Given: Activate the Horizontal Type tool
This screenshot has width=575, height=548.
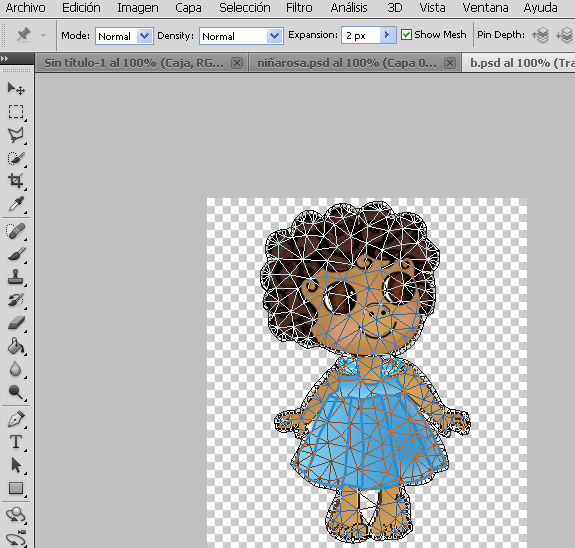Looking at the screenshot, I should (x=16, y=442).
